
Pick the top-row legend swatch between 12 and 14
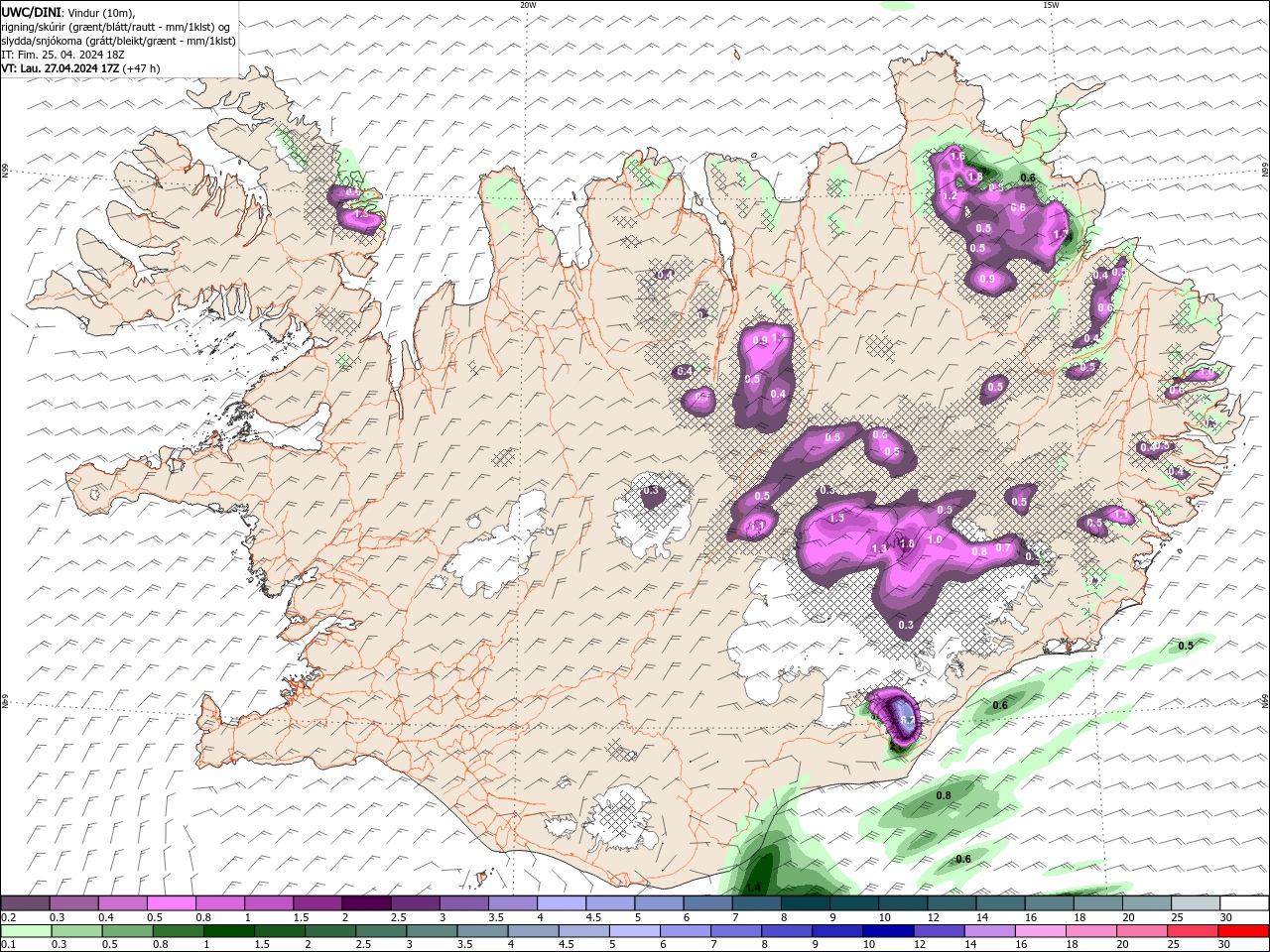(x=951, y=902)
